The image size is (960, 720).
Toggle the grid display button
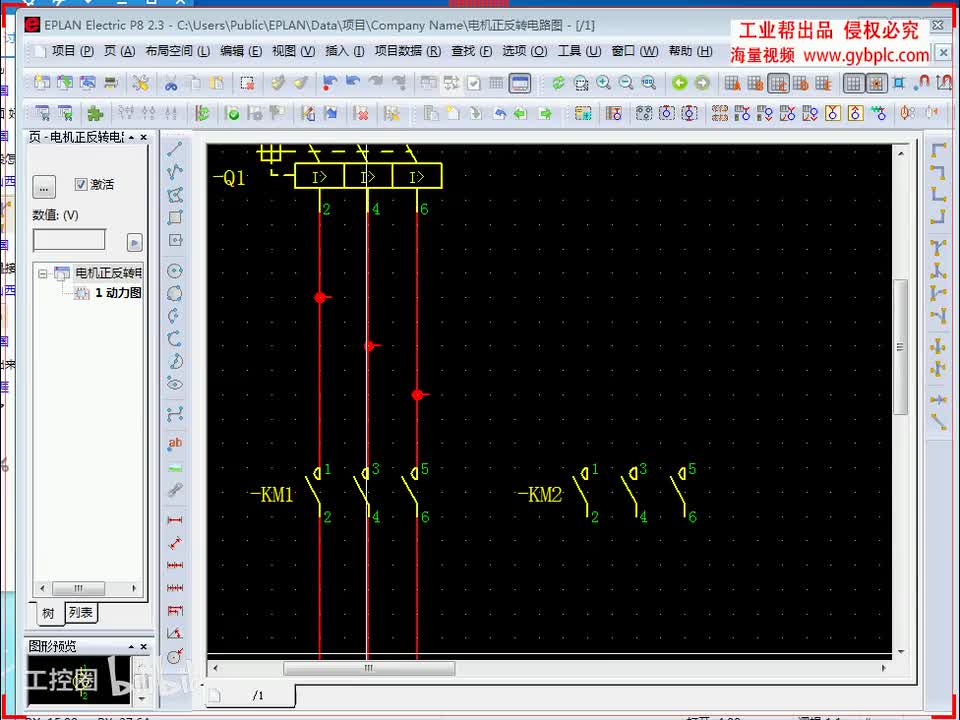[853, 83]
